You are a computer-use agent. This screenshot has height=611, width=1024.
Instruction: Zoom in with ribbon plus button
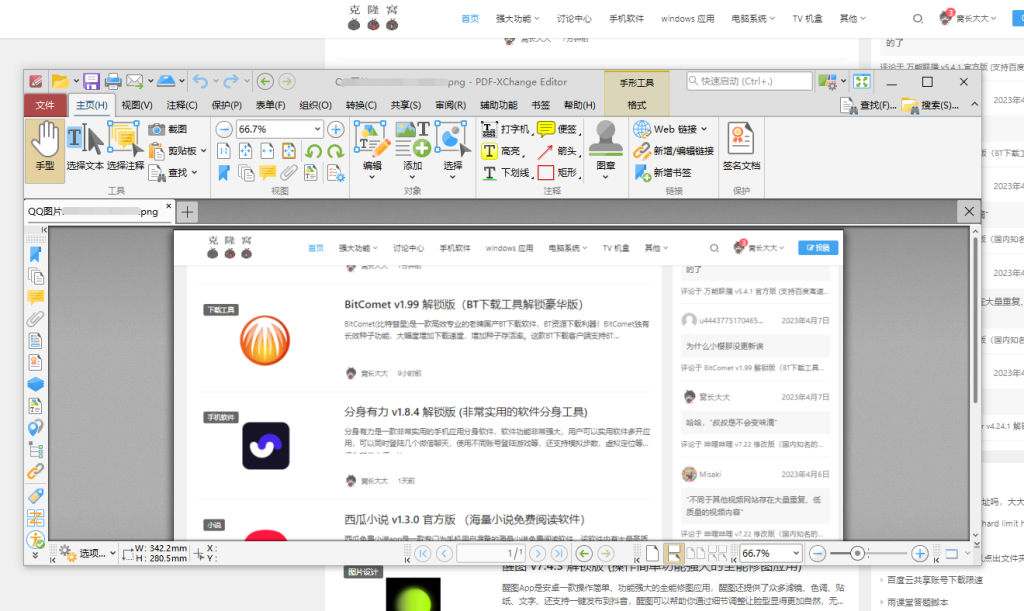[x=336, y=129]
